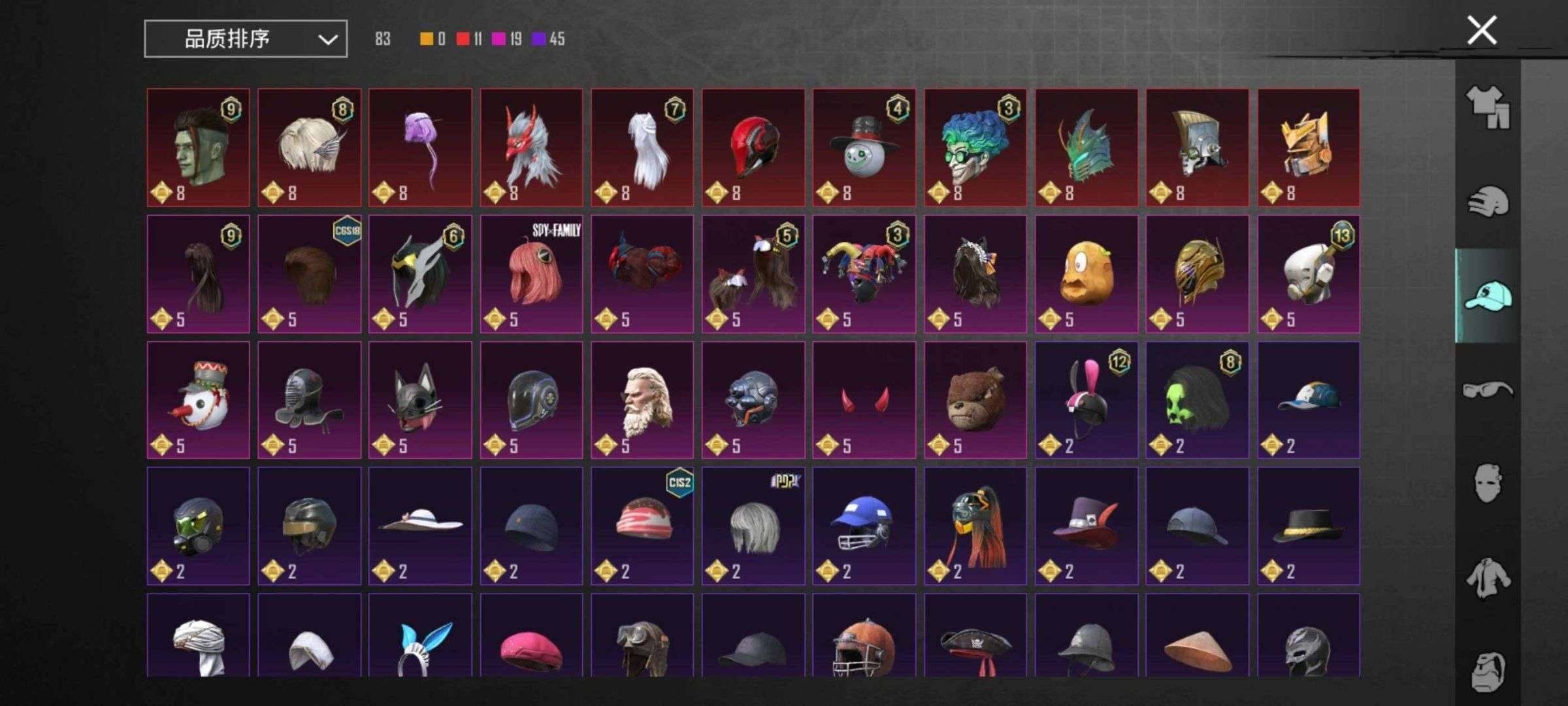Select the SPY×FAMILY pink hair item
Screen dimensions: 1568x706
pos(531,274)
